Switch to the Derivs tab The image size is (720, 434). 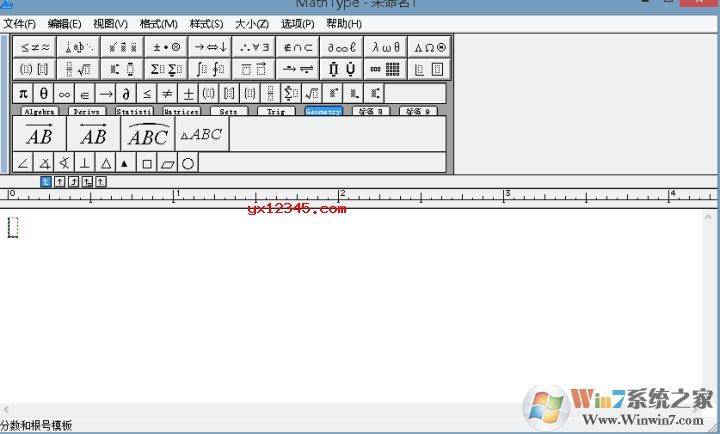87,112
